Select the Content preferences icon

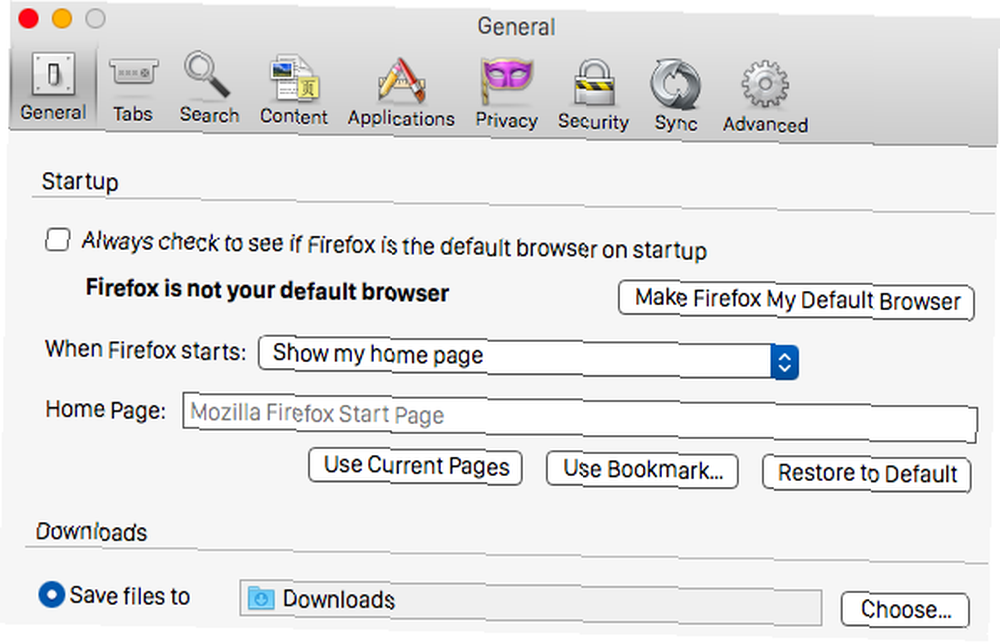coord(294,78)
